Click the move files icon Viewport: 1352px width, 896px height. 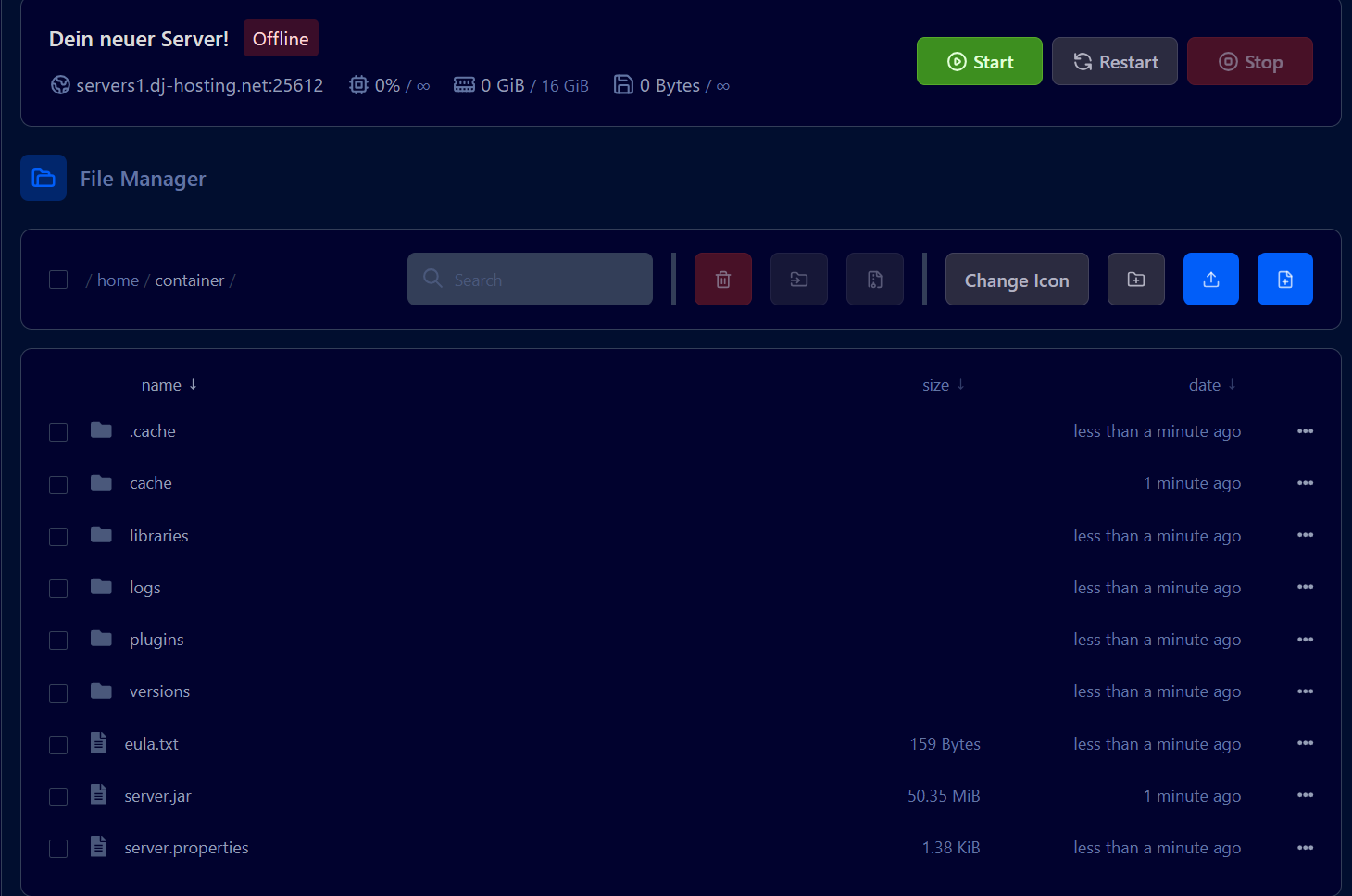(x=798, y=280)
